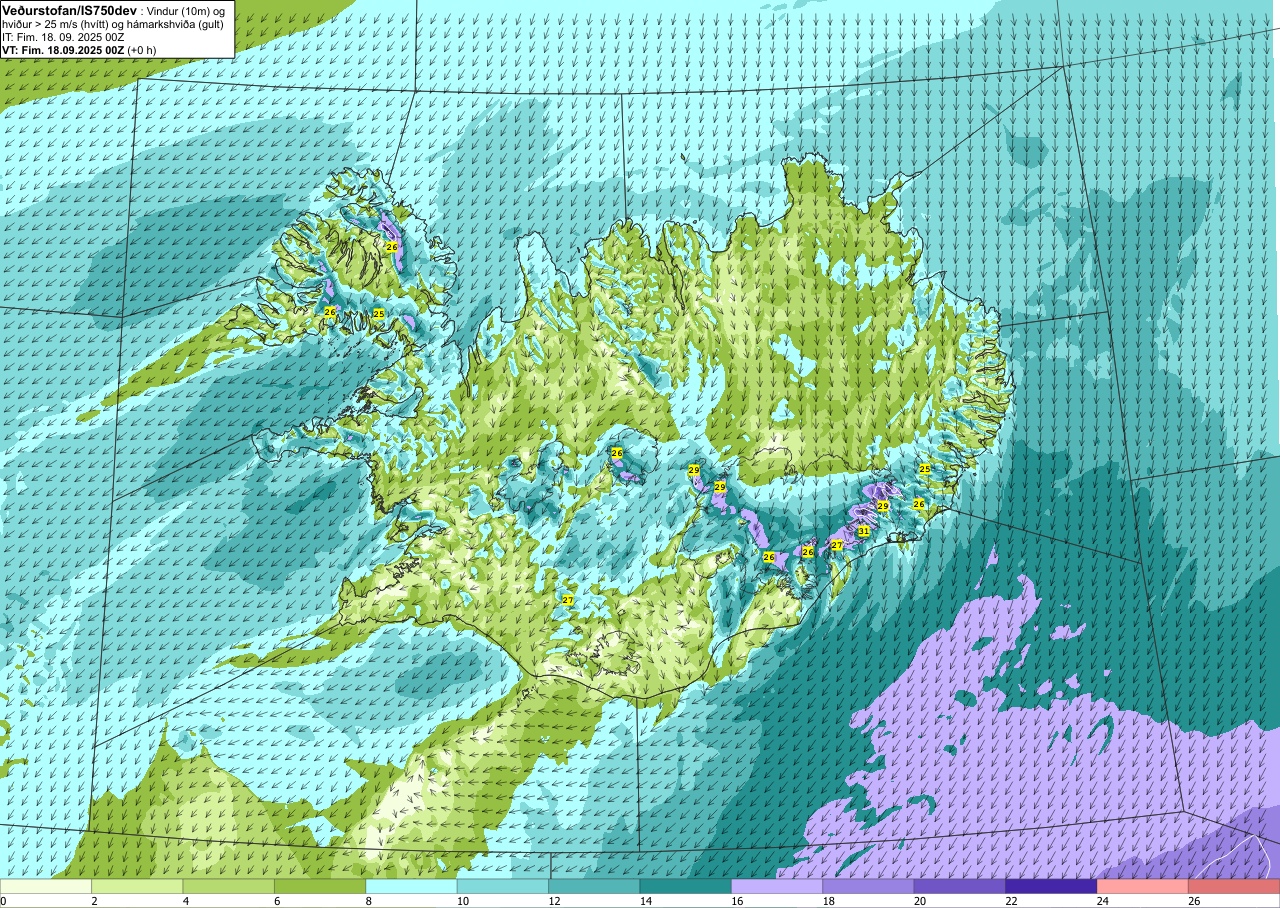Viewport: 1280px width, 908px height.
Task: Click the bold 'VT: Fim. 18.09.2025 00Z' line
Action: coord(65,50)
